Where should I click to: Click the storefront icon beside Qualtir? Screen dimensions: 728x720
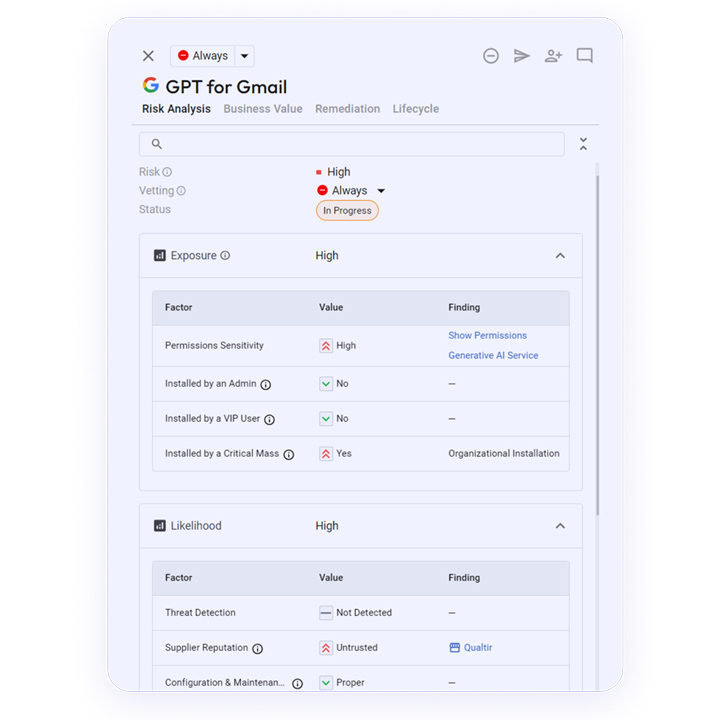point(455,648)
